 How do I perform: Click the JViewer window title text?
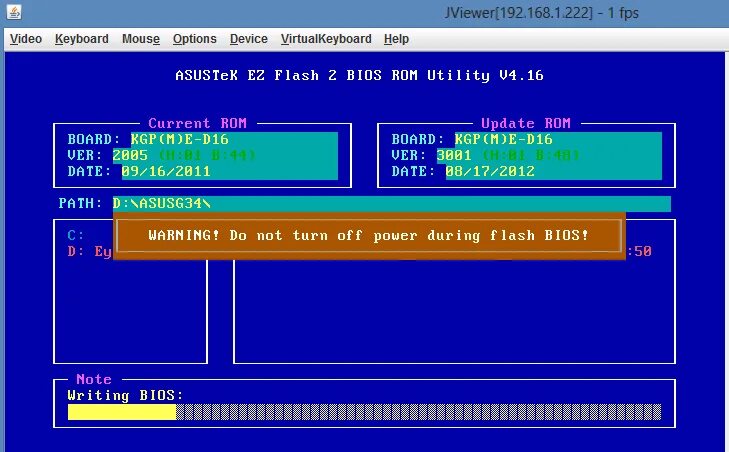tap(541, 13)
